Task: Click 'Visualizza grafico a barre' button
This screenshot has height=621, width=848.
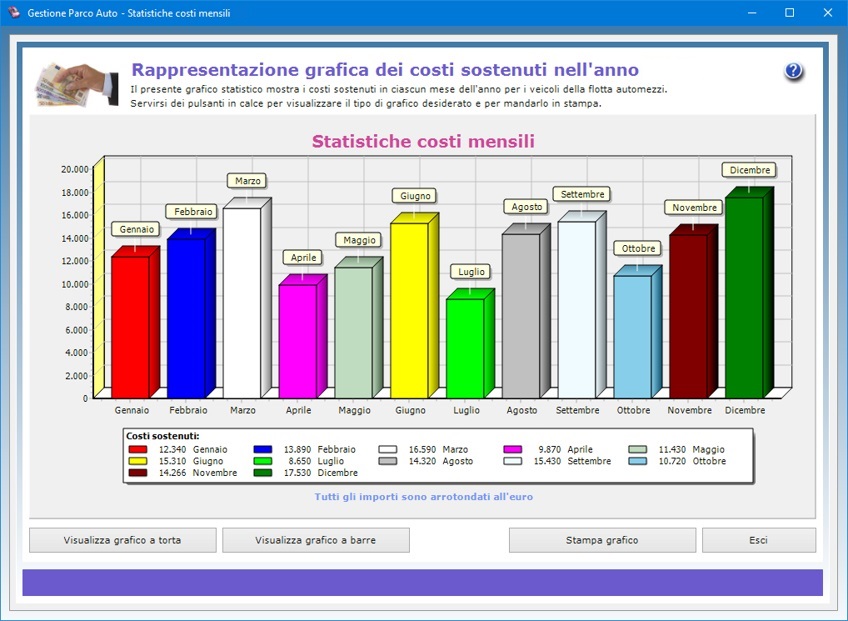Action: click(315, 540)
